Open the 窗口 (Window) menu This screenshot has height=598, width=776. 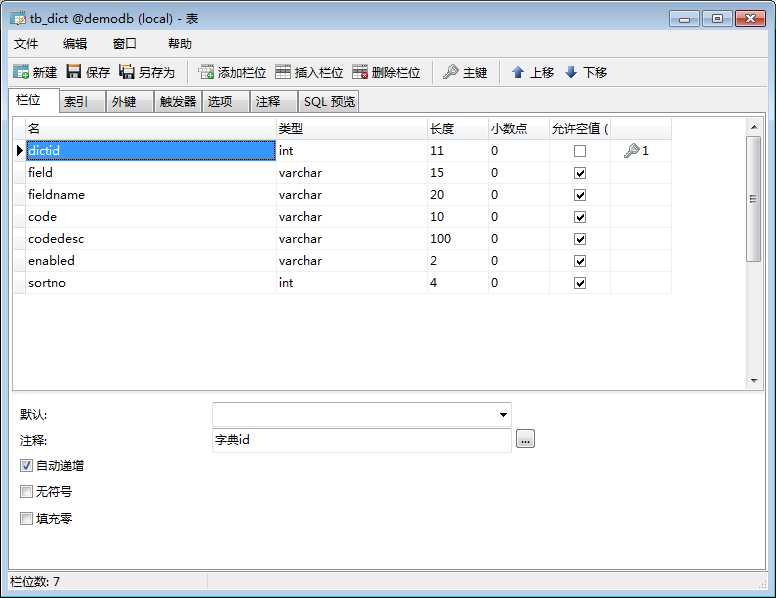(x=125, y=44)
